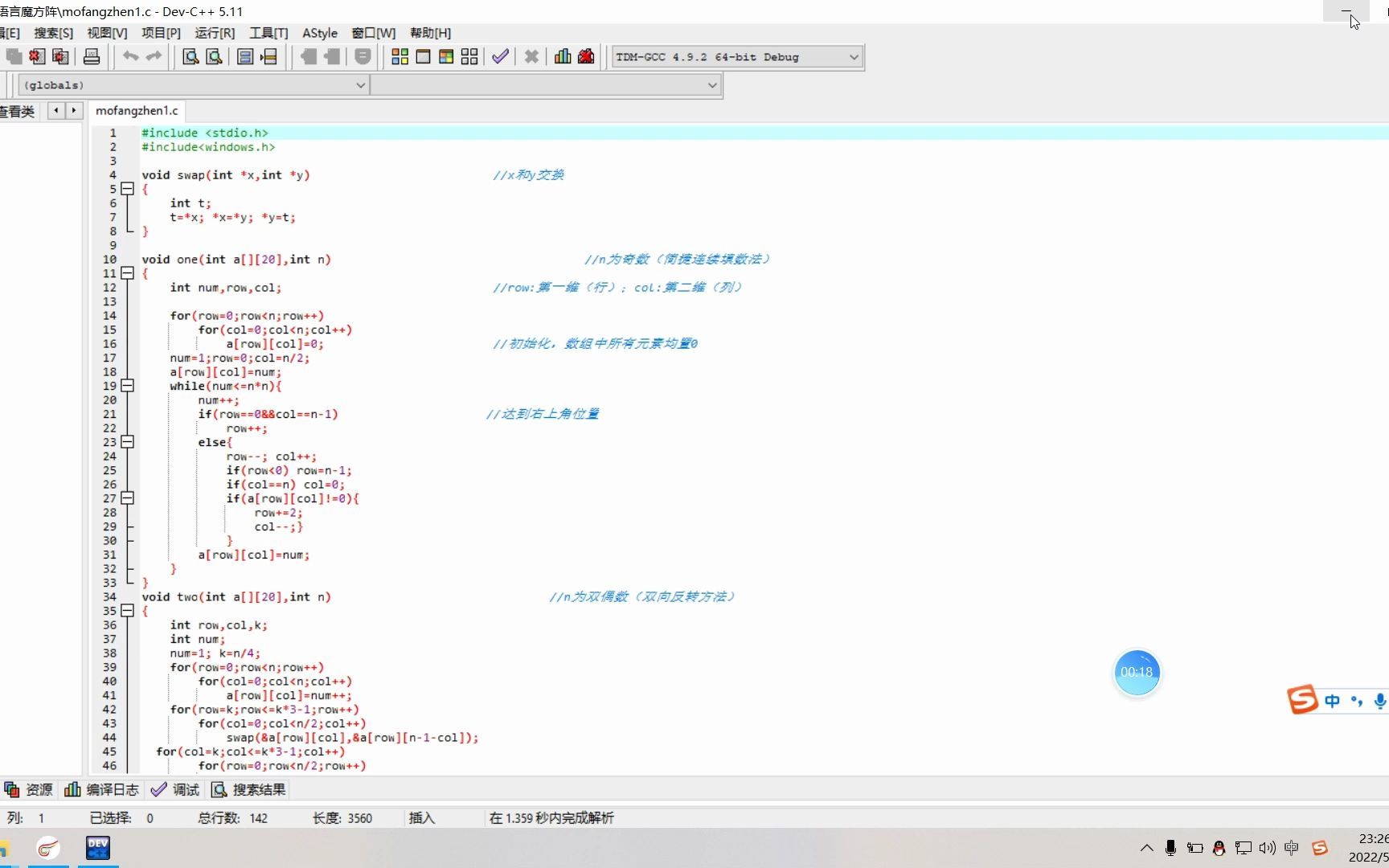
Task: Click the line 34 void two function declaration
Action: pos(236,596)
